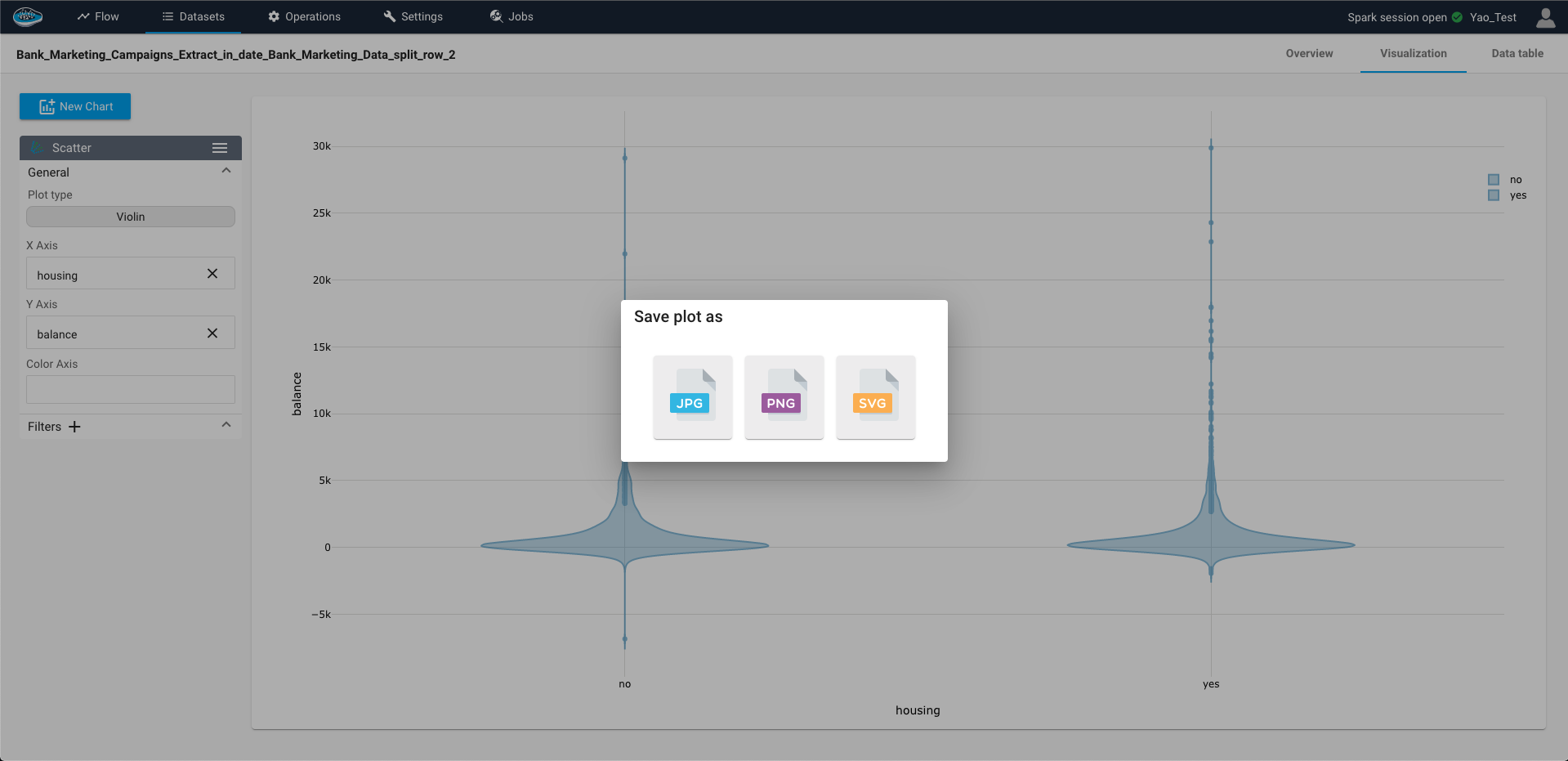Screen dimensions: 1568x761
Task: Switch to the Data table tab
Action: click(x=1517, y=54)
